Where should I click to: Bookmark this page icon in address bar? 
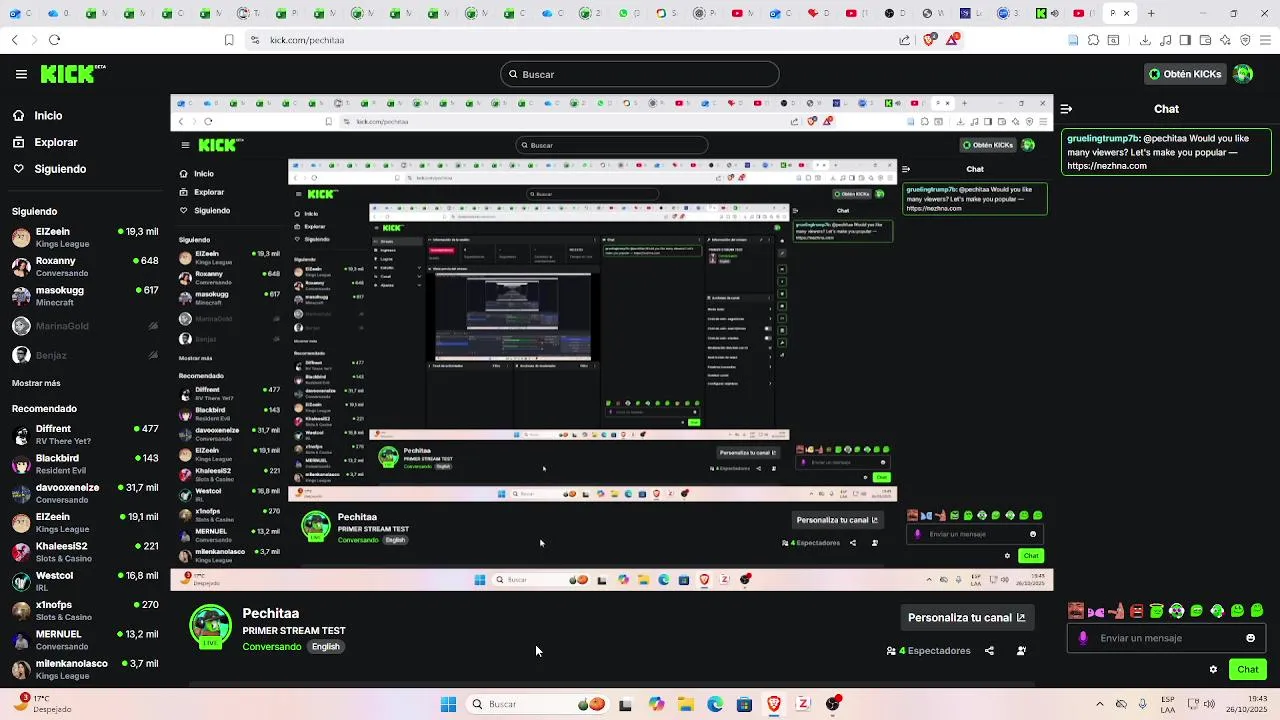229,40
